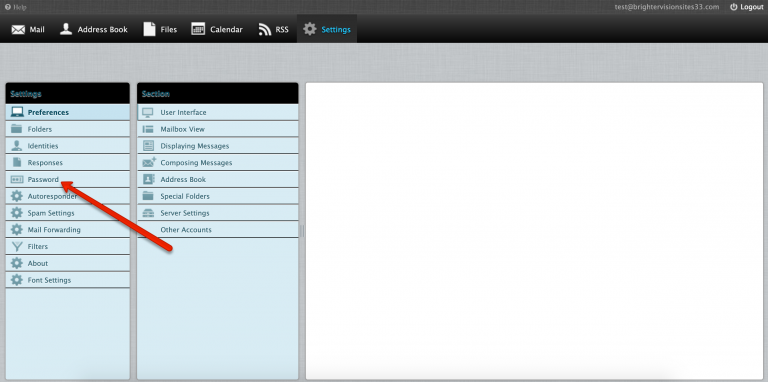
Task: Select Other Accounts section
Action: point(217,229)
